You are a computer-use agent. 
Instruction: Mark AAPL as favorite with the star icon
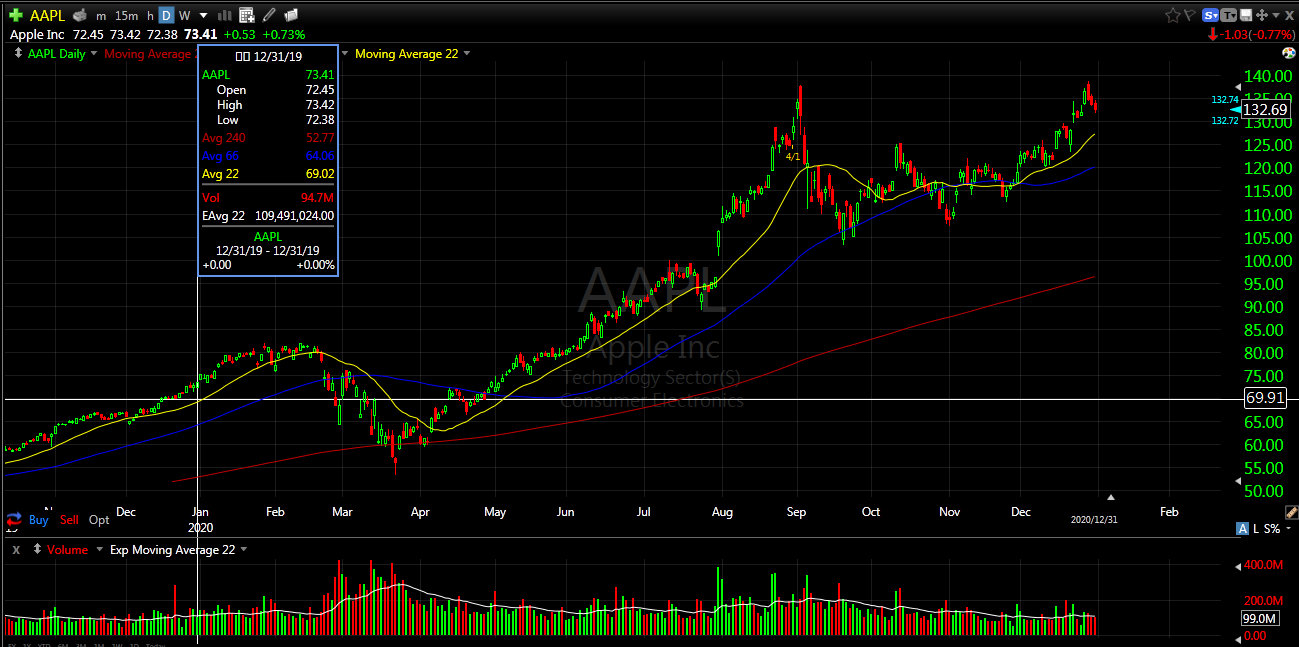click(1173, 15)
